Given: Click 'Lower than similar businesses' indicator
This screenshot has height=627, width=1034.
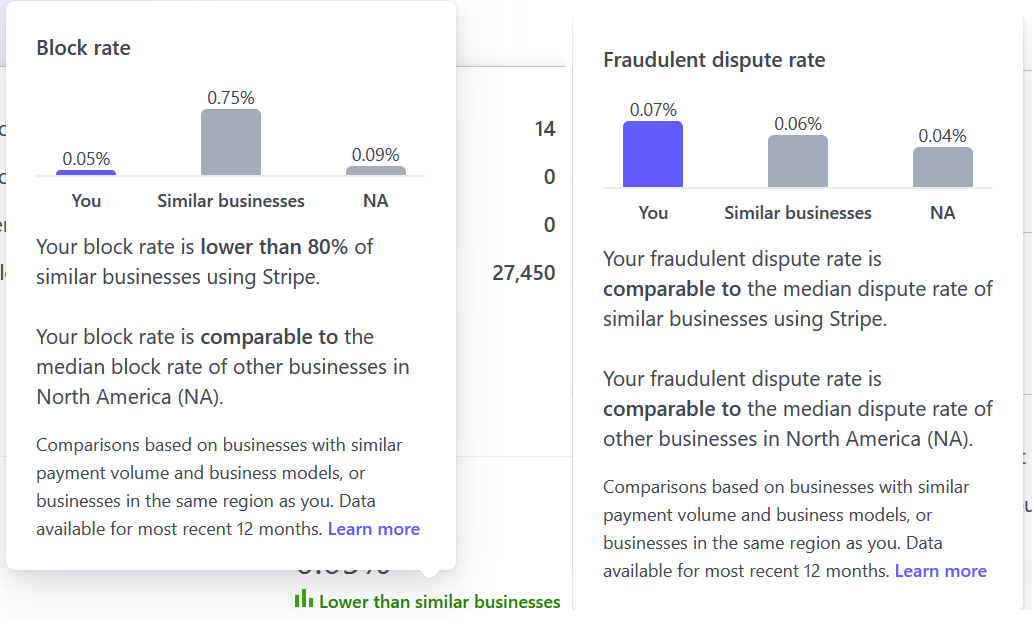Looking at the screenshot, I should click(x=439, y=601).
